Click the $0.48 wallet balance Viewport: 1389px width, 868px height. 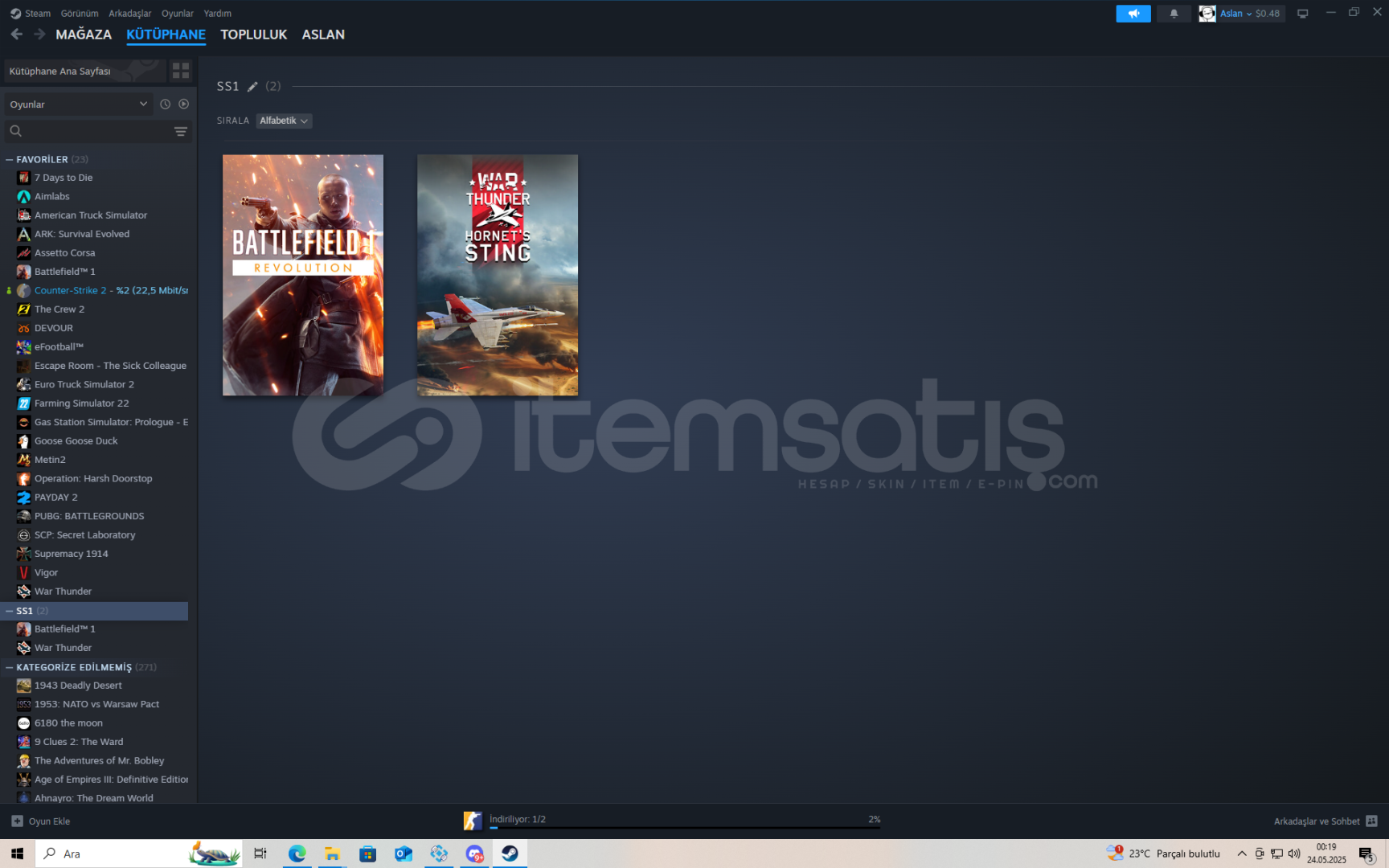(x=1268, y=14)
